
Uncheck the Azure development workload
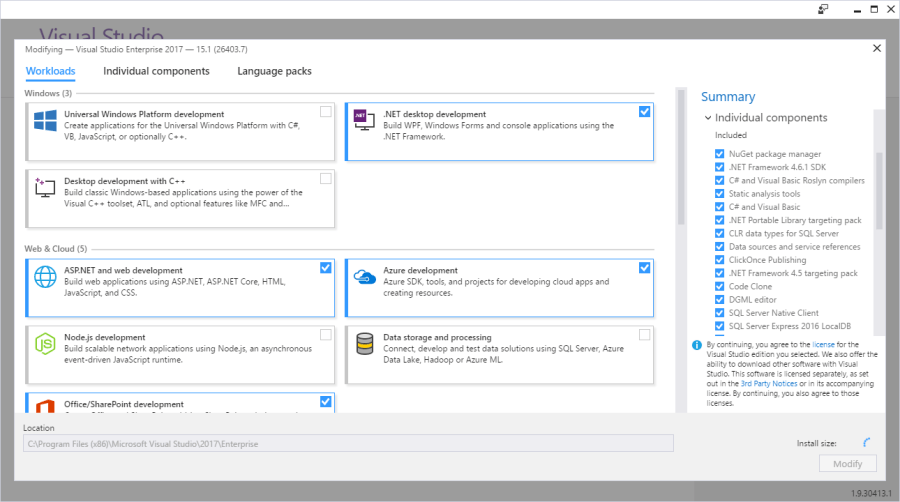pos(644,267)
